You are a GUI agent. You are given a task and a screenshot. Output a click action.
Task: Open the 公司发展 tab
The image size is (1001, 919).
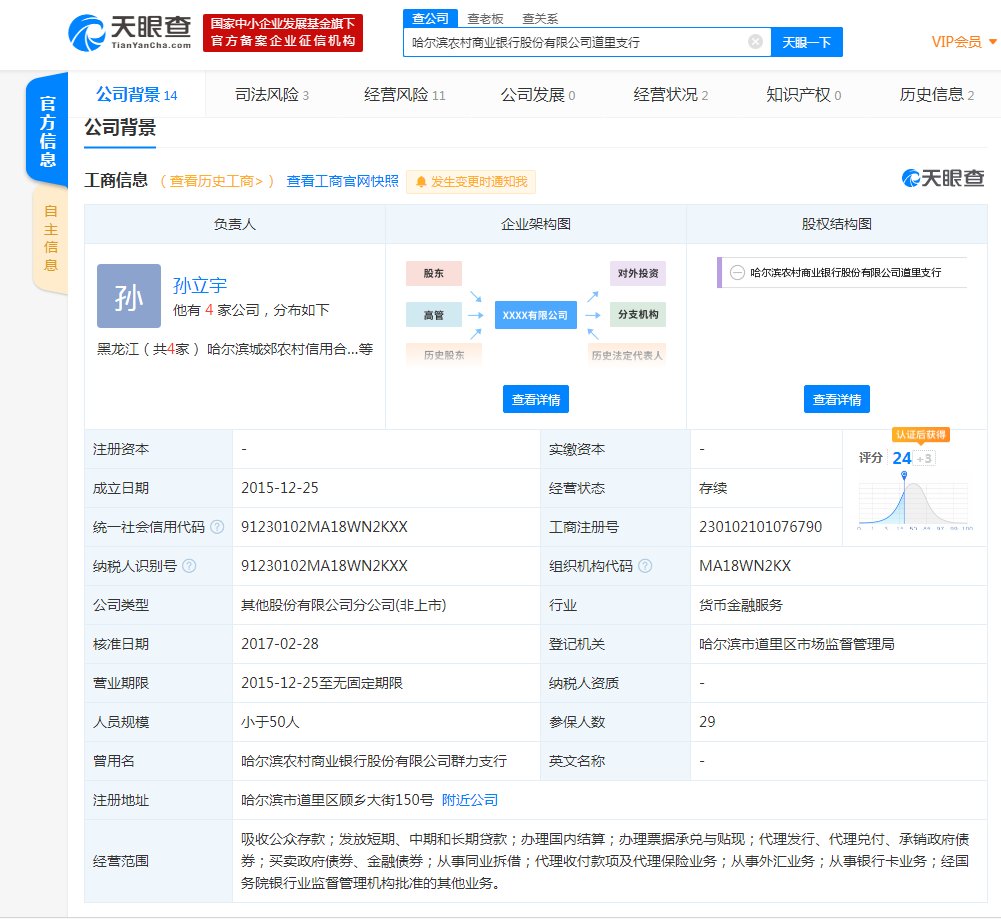pos(538,95)
